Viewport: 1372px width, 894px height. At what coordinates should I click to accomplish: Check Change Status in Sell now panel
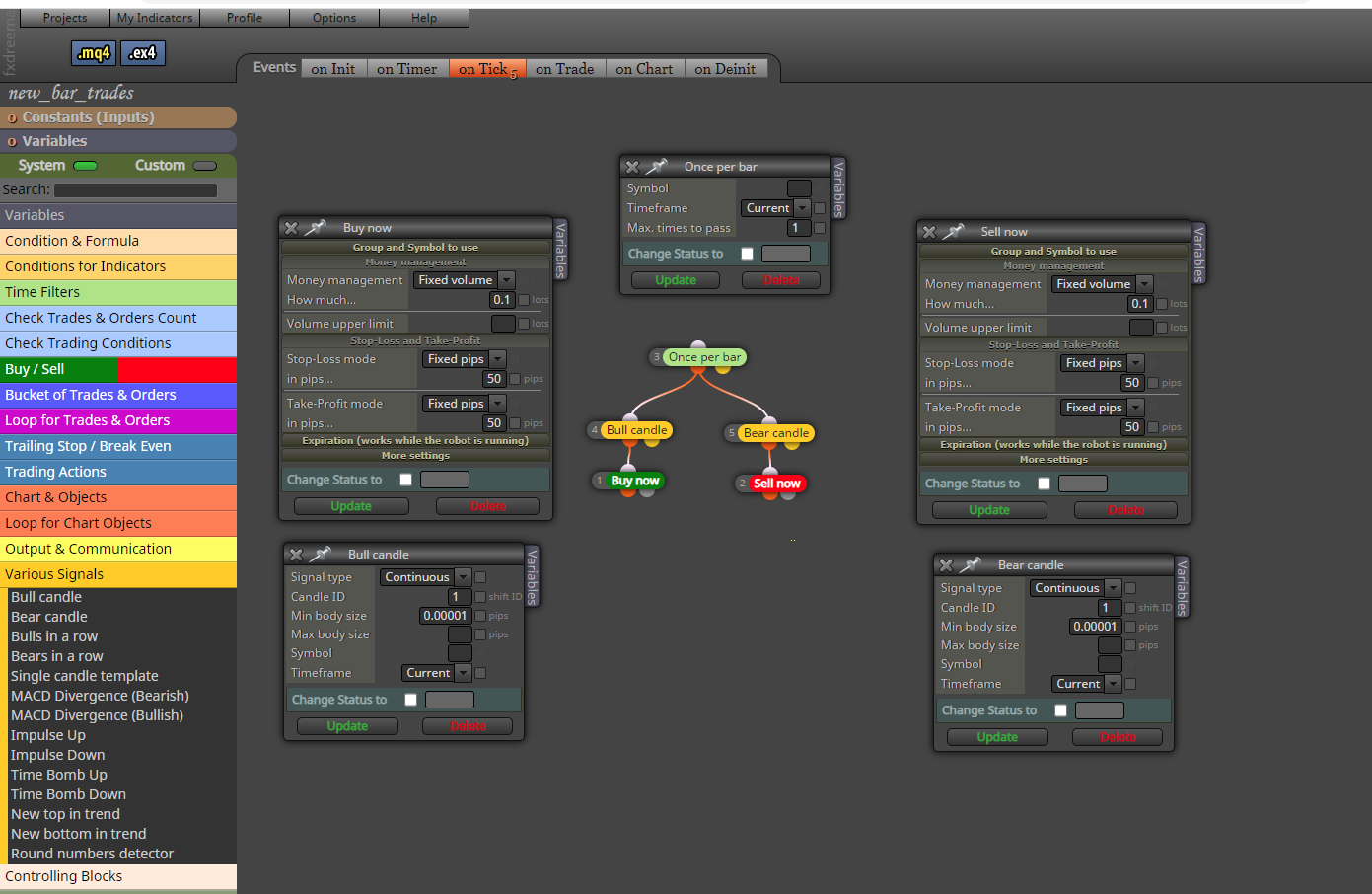[1044, 484]
